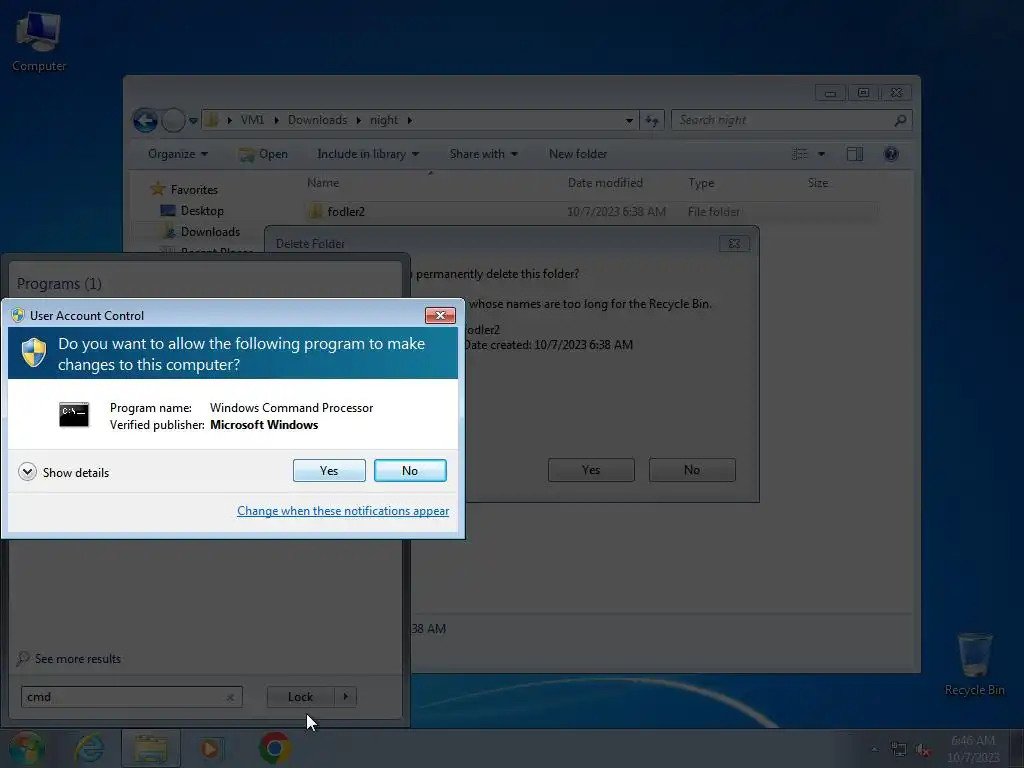The image size is (1024, 768).
Task: Expand Show details chevron in UAC dialog
Action: point(27,472)
